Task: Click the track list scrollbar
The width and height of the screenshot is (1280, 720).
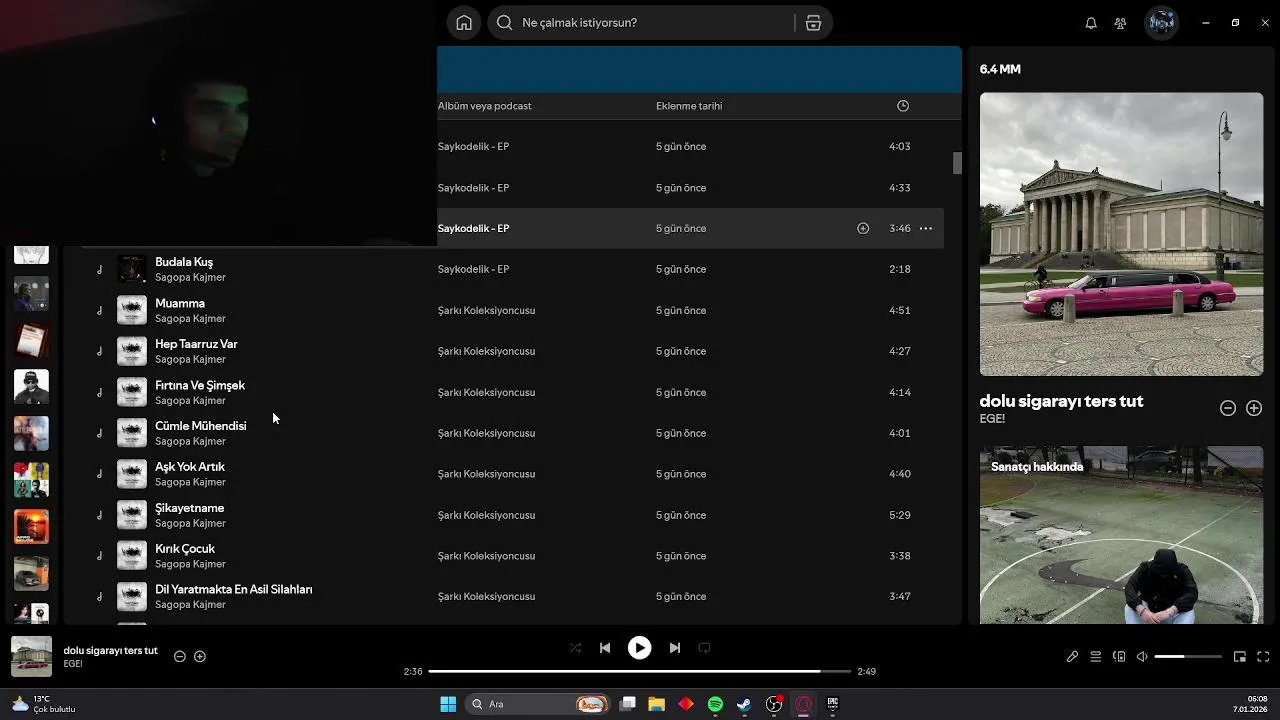Action: (957, 163)
